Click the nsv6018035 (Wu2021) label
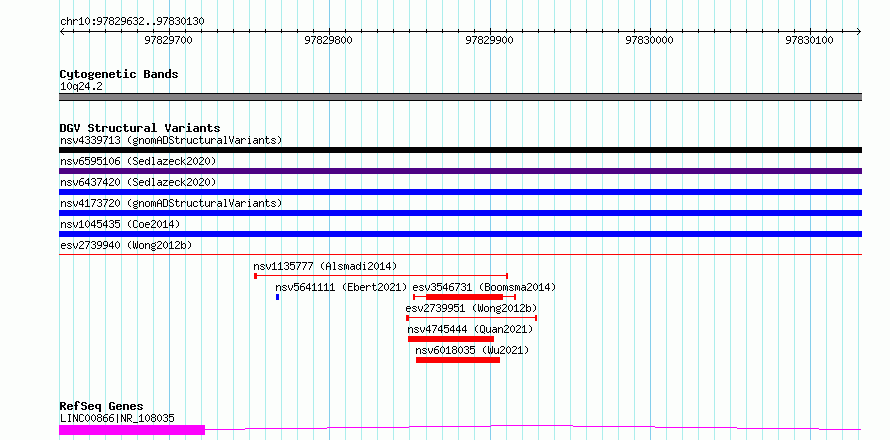Image resolution: width=890 pixels, height=440 pixels. tap(472, 350)
